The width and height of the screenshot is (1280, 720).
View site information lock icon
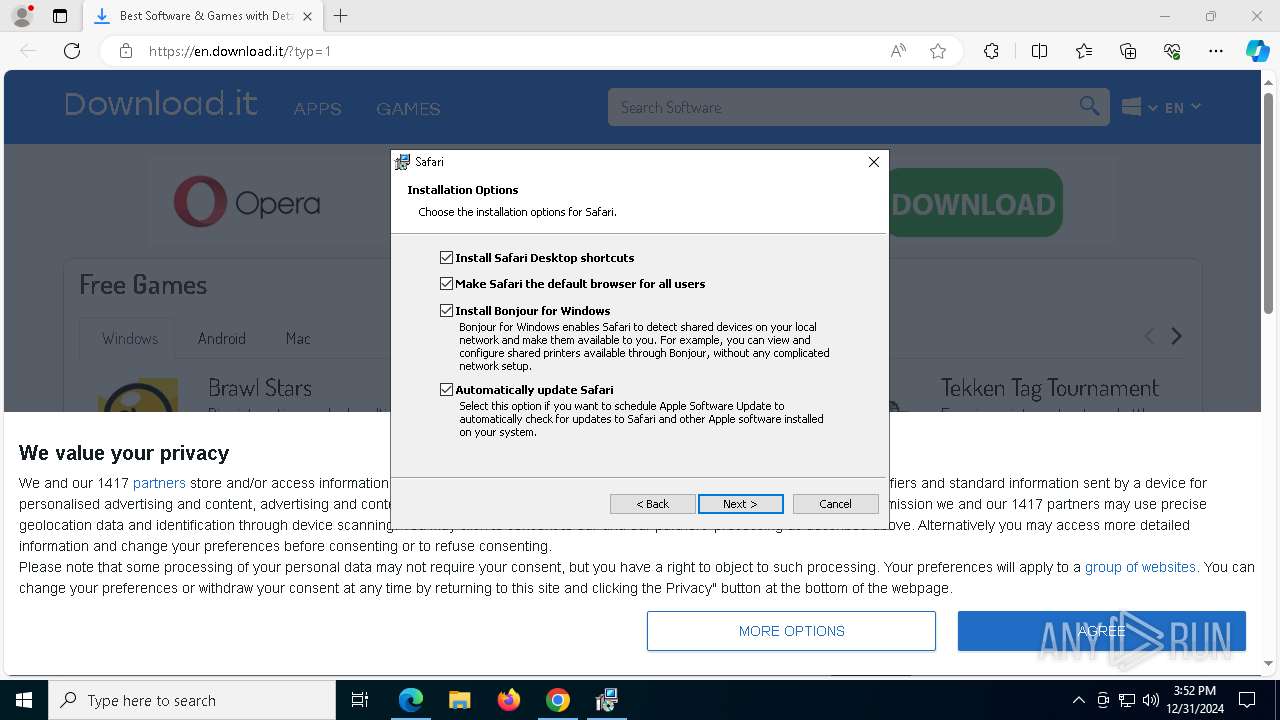[125, 51]
